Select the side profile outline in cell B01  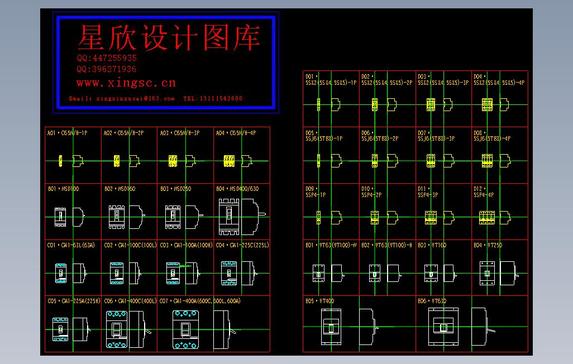[x=78, y=217]
